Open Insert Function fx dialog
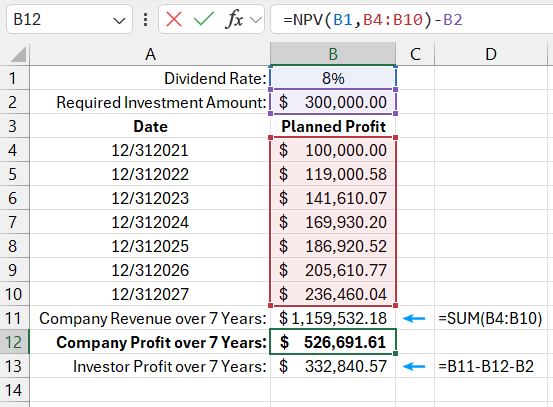Viewport: 553px width, 407px height. (234, 19)
